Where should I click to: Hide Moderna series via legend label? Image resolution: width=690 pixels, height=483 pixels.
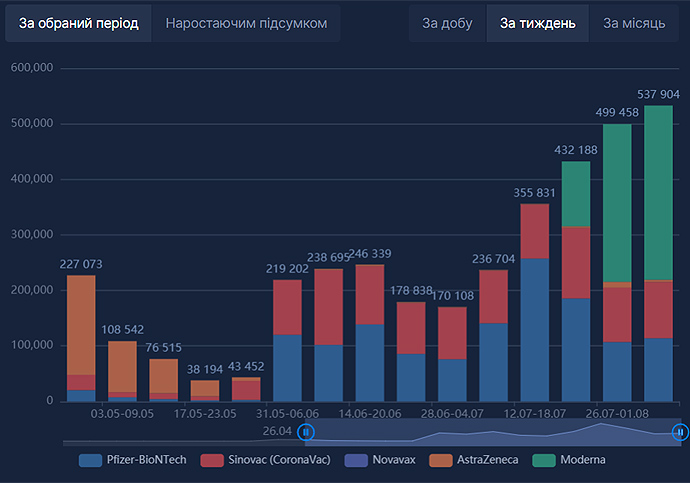click(591, 460)
